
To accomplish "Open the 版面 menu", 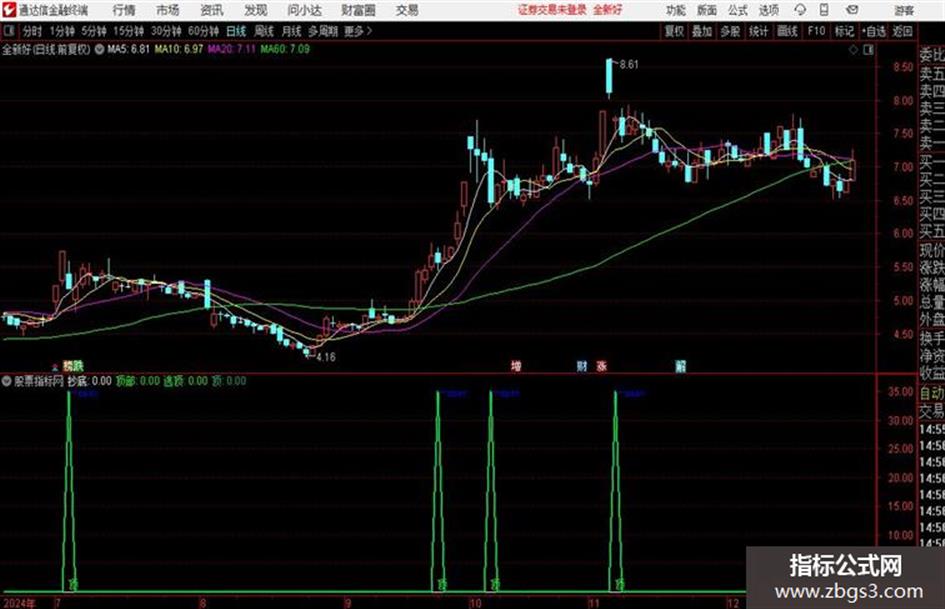I will click(707, 10).
